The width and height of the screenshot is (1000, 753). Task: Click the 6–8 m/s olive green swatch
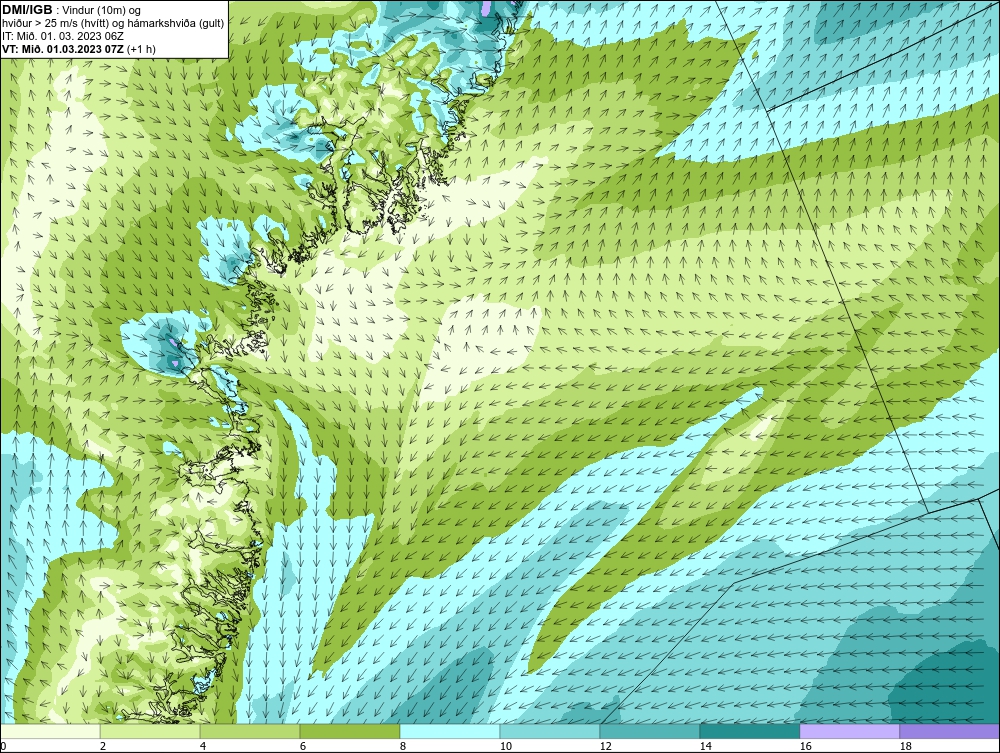(349, 731)
